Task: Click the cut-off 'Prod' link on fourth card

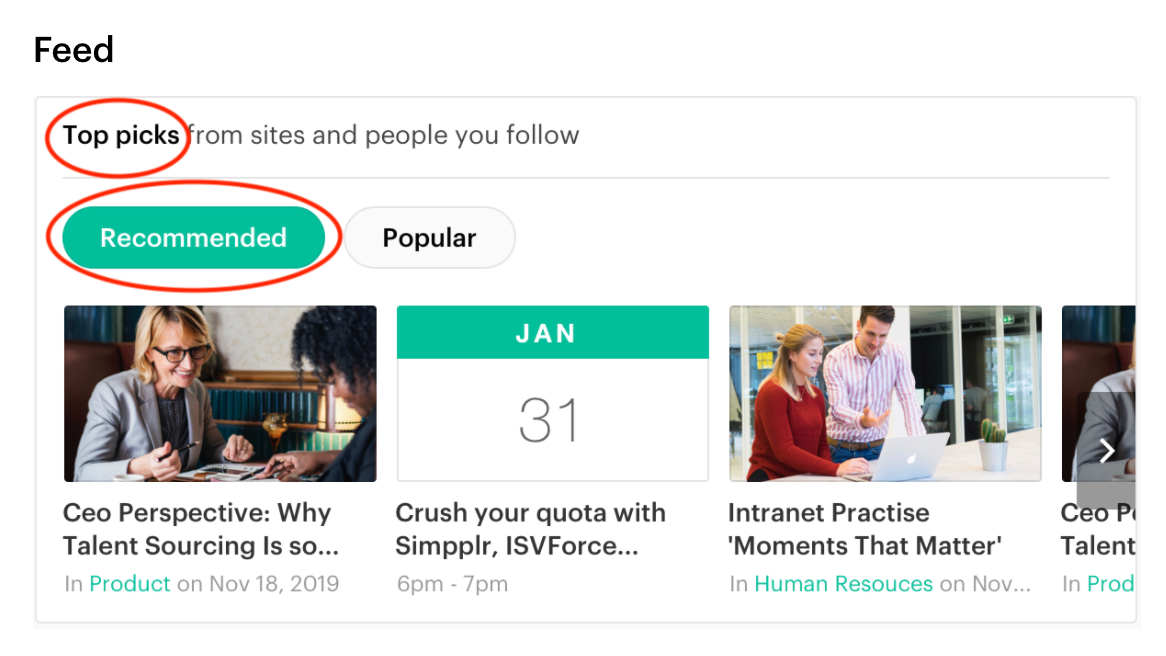Action: (x=1110, y=584)
